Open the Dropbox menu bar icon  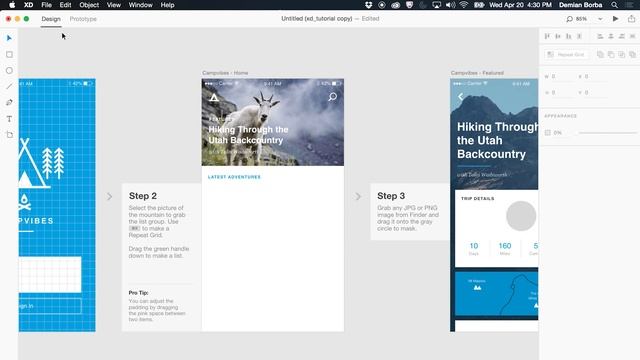(369, 5)
